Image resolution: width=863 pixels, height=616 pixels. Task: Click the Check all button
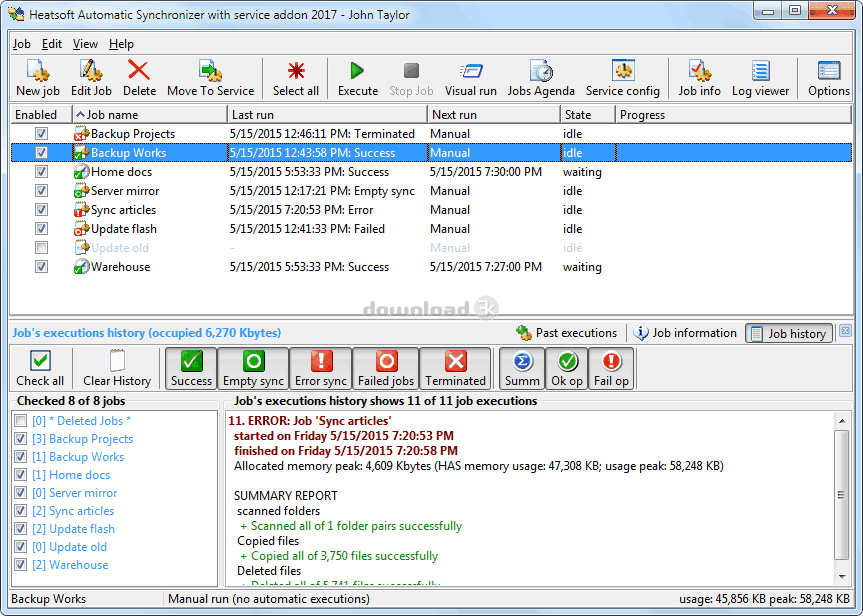tap(40, 368)
